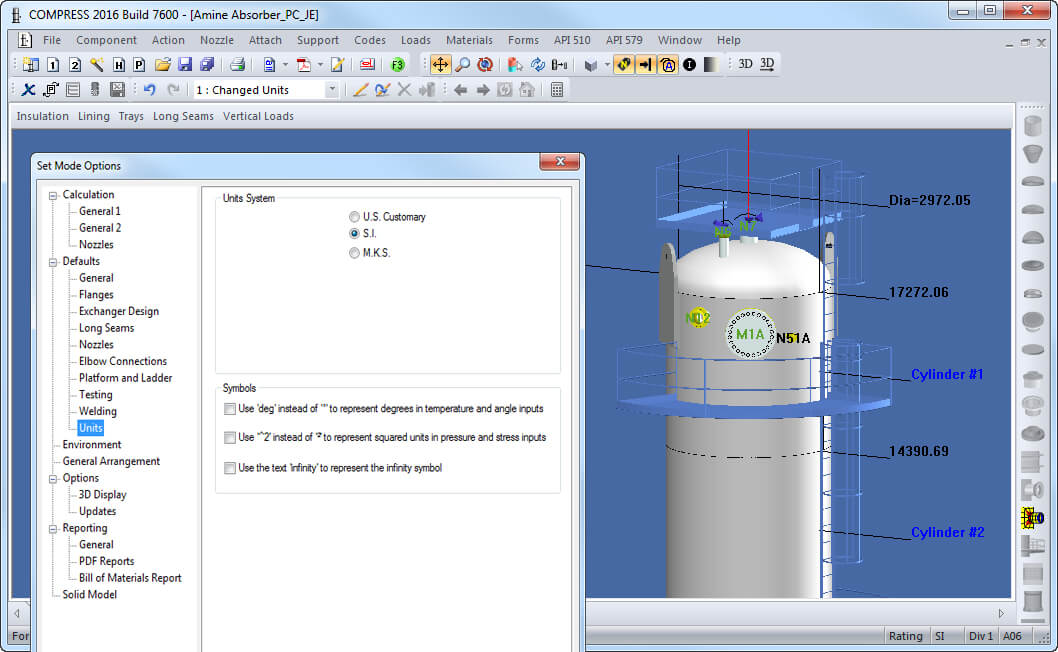
Task: Select Platform and Ladder in tree
Action: [126, 378]
